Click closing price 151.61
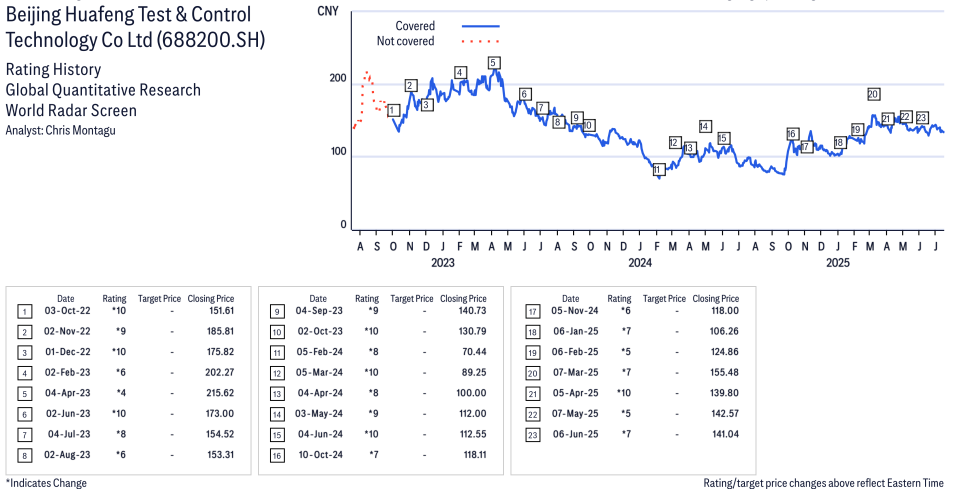Viewport: 955px width, 489px height. [x=220, y=311]
